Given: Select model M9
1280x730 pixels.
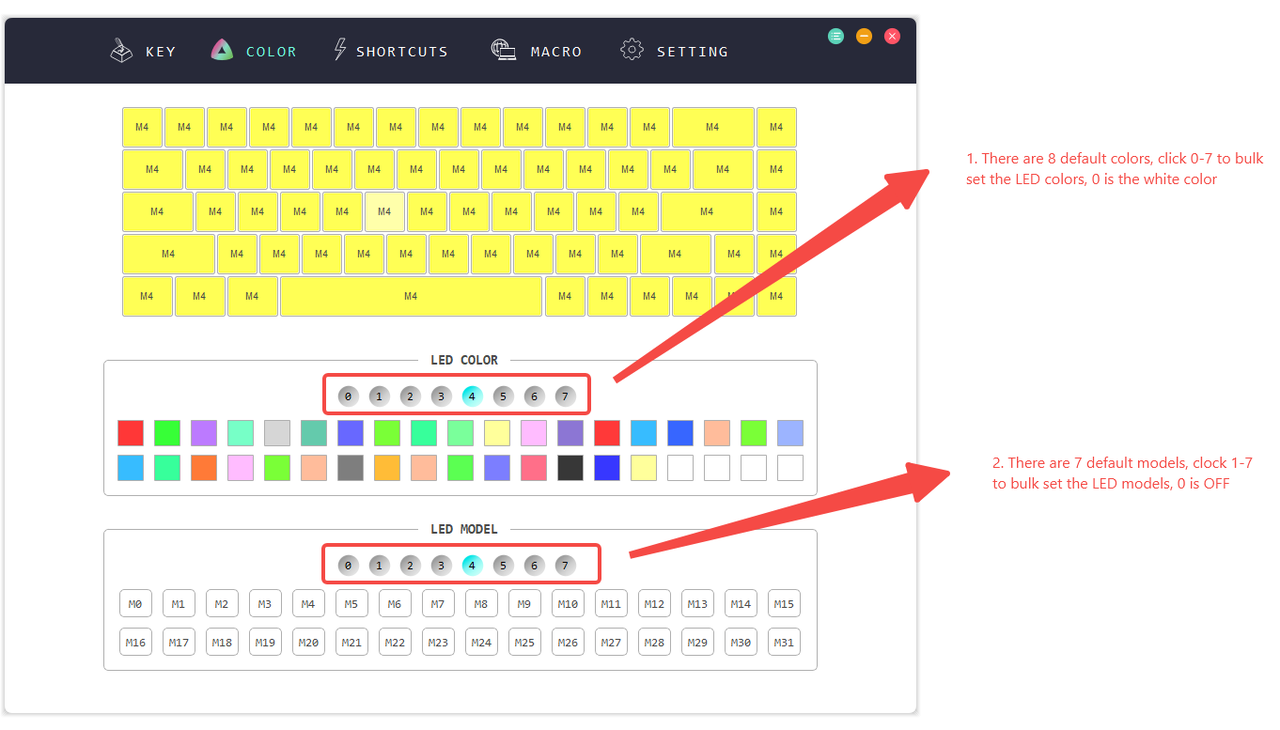Looking at the screenshot, I should (525, 604).
